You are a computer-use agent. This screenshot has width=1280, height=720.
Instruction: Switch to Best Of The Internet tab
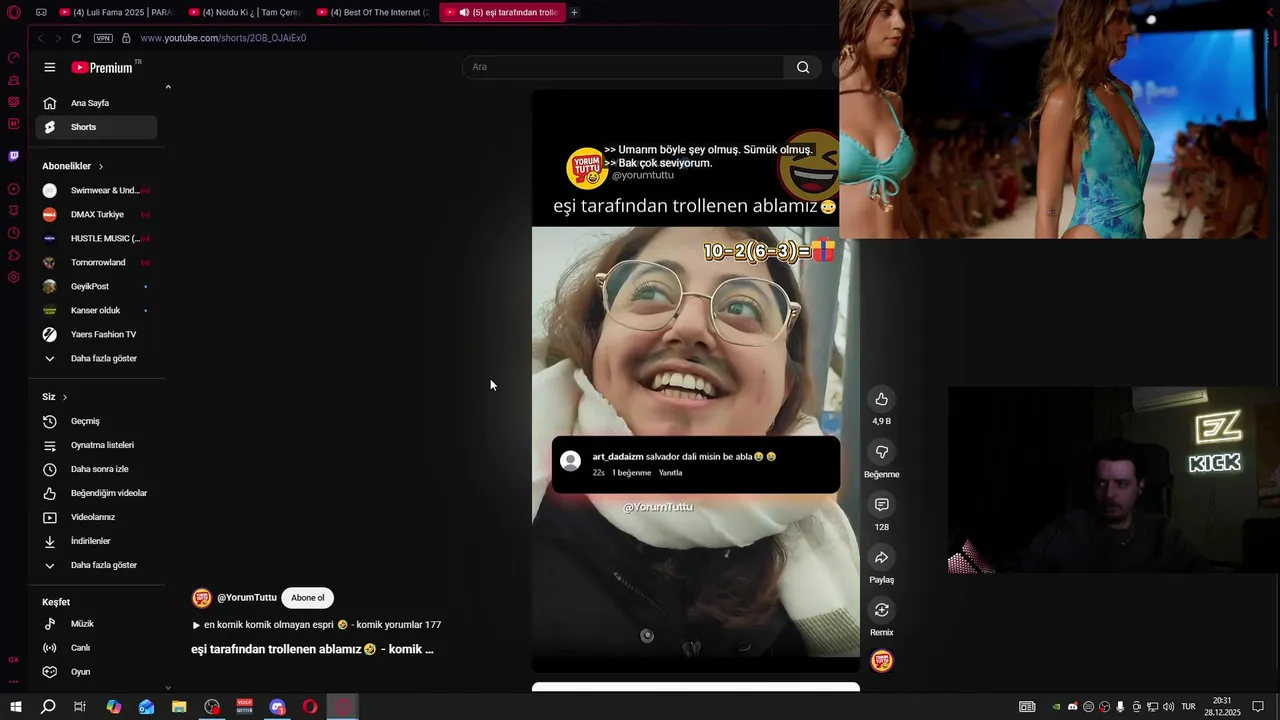coord(373,12)
